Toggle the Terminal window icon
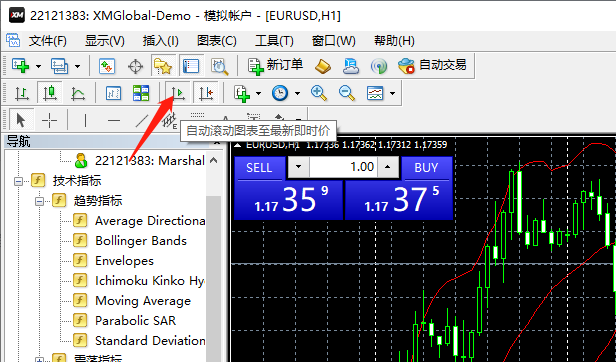 [x=191, y=66]
